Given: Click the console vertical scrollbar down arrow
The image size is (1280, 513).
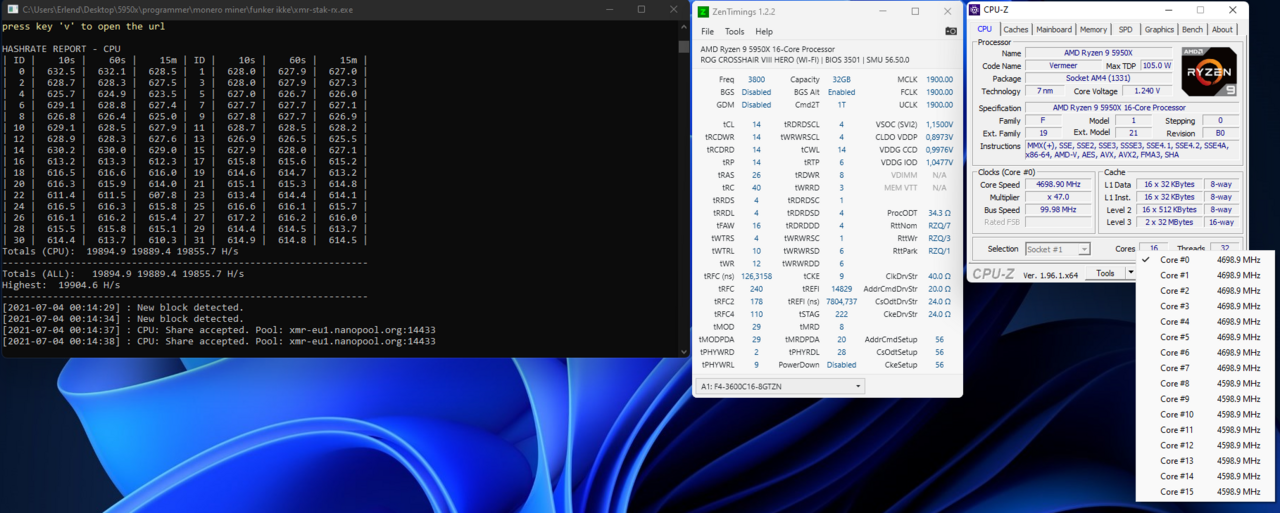Looking at the screenshot, I should point(684,351).
